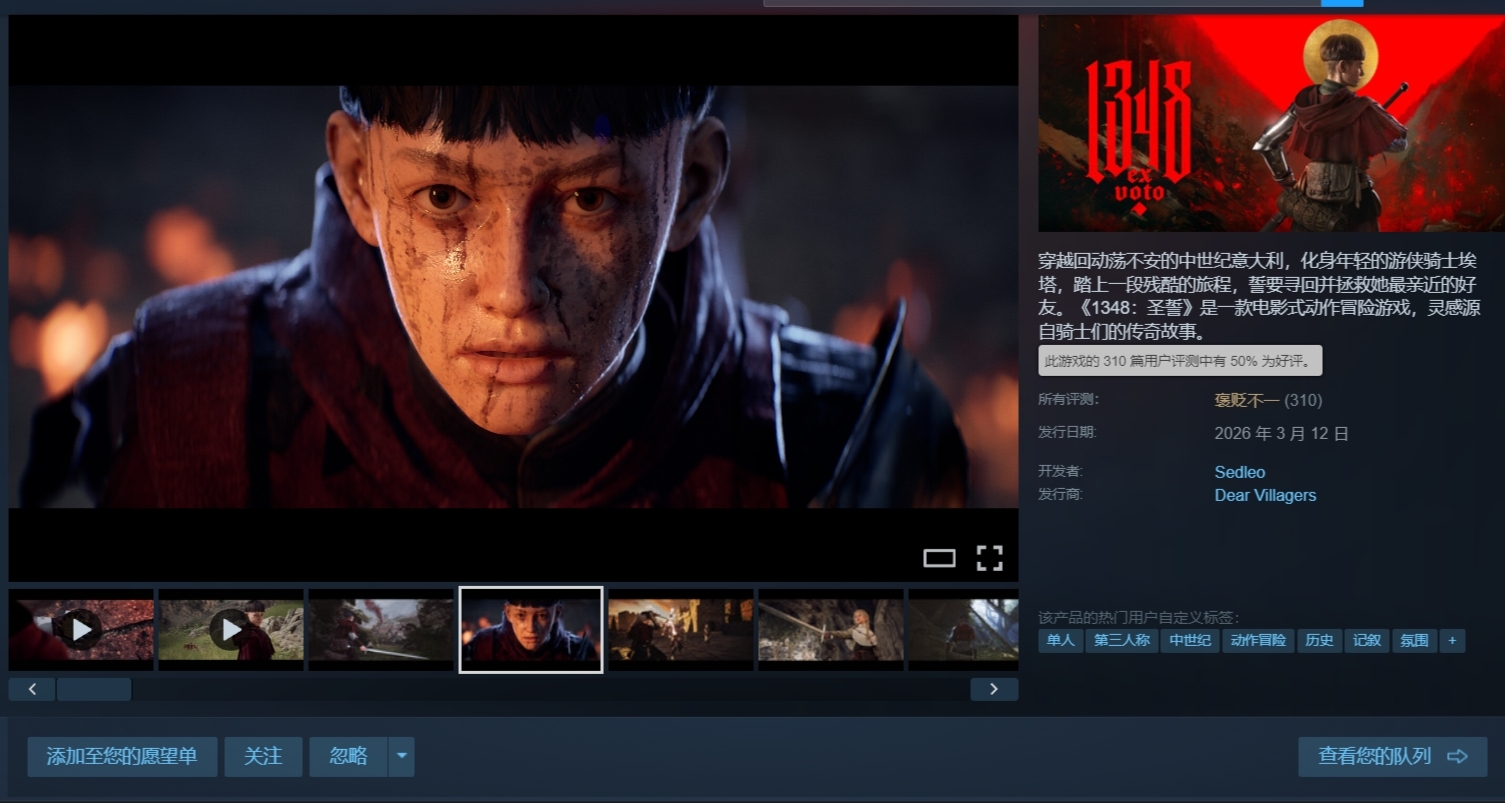1505x803 pixels.
Task: Enter fullscreen using the fullscreen icon
Action: [x=989, y=557]
